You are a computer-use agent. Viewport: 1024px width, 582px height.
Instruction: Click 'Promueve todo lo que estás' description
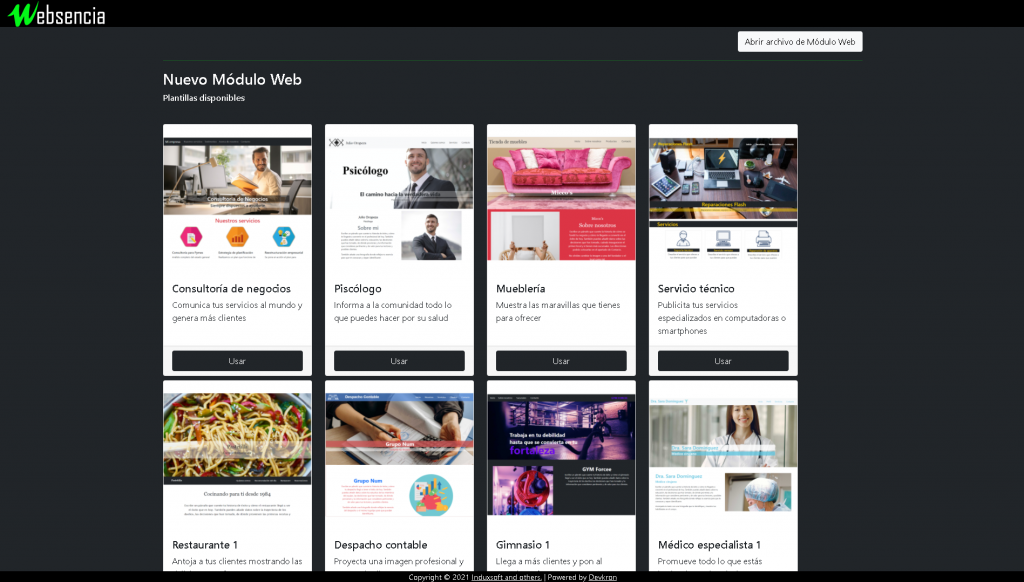[x=710, y=561]
